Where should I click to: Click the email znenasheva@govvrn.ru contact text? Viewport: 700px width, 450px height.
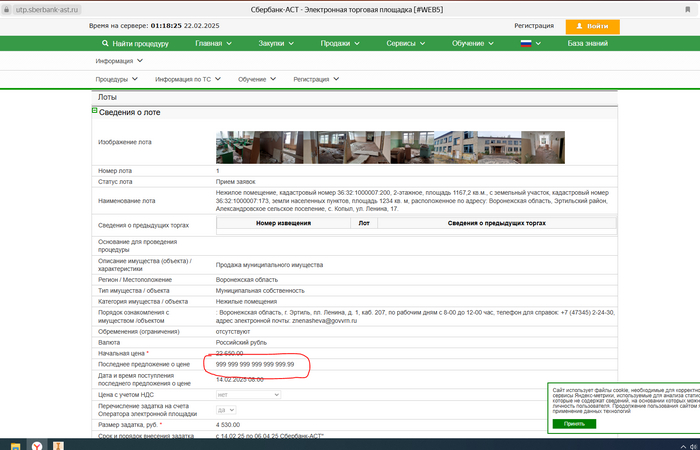pos(325,321)
